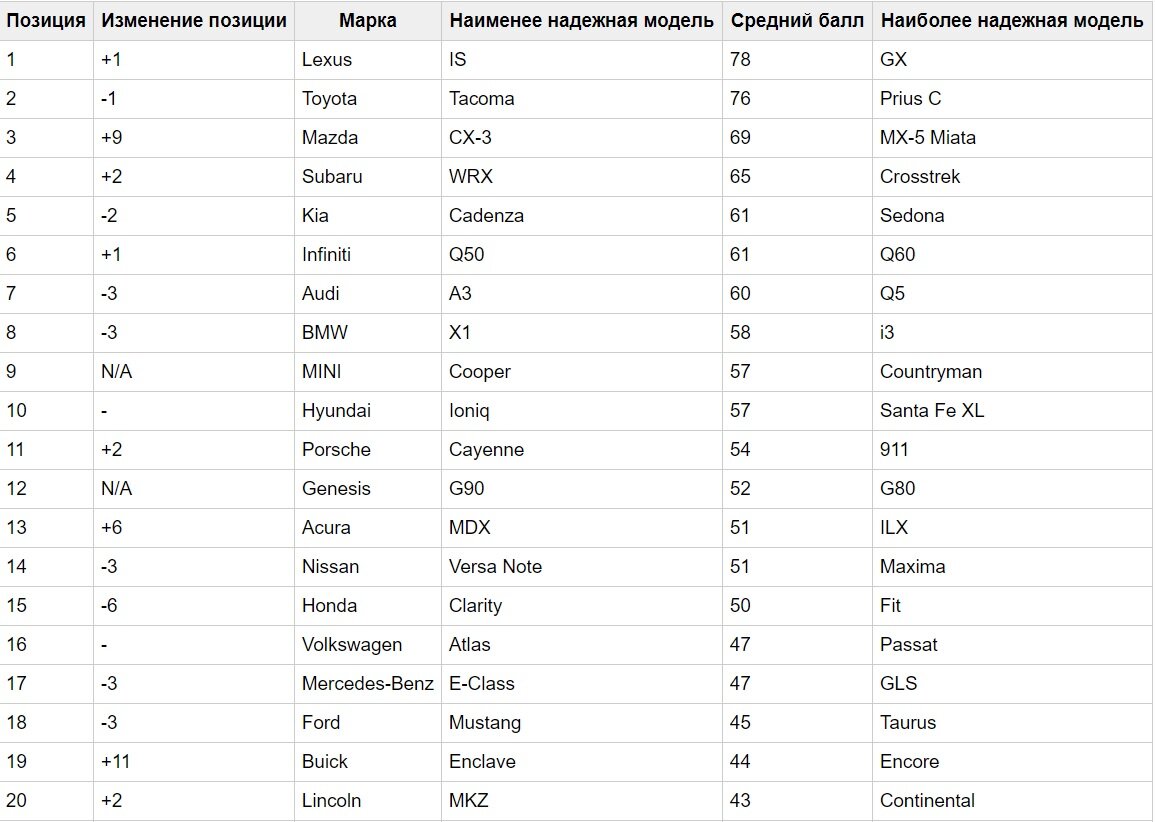This screenshot has width=1155, height=822.
Task: Click the Средний балл column header
Action: tap(797, 21)
